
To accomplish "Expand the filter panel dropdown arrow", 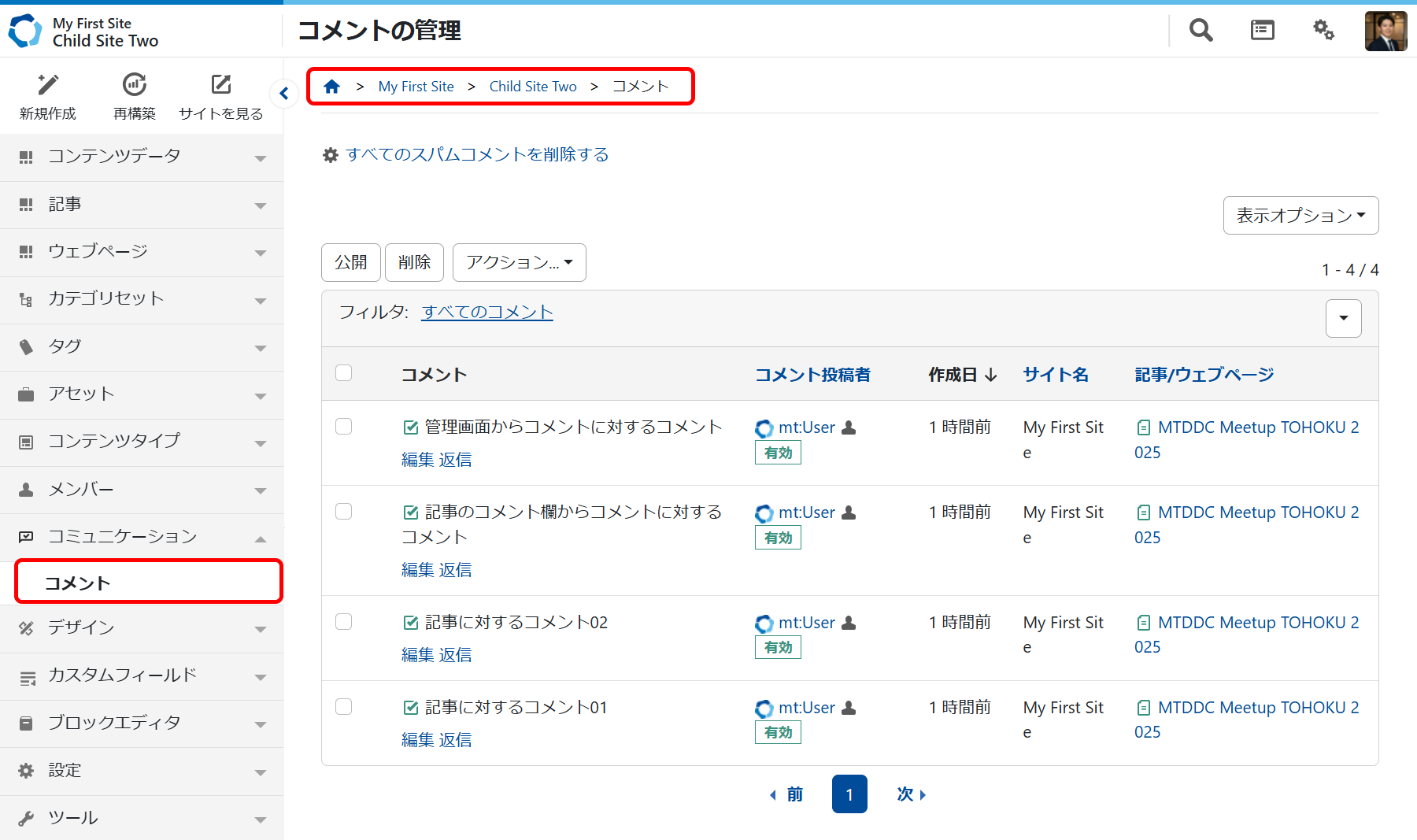I will pos(1343,318).
